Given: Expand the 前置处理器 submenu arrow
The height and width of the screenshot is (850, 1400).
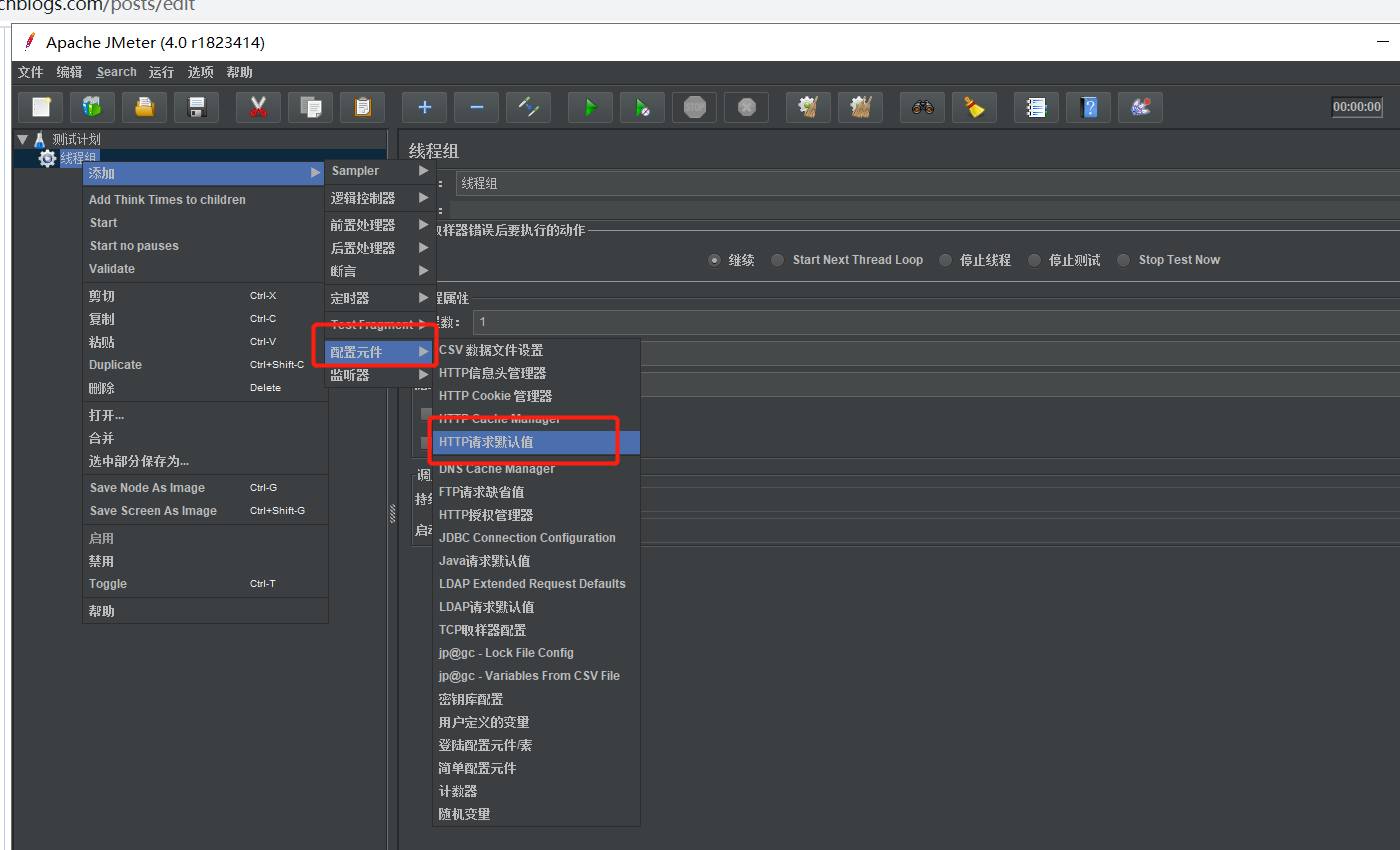Looking at the screenshot, I should click(x=424, y=225).
